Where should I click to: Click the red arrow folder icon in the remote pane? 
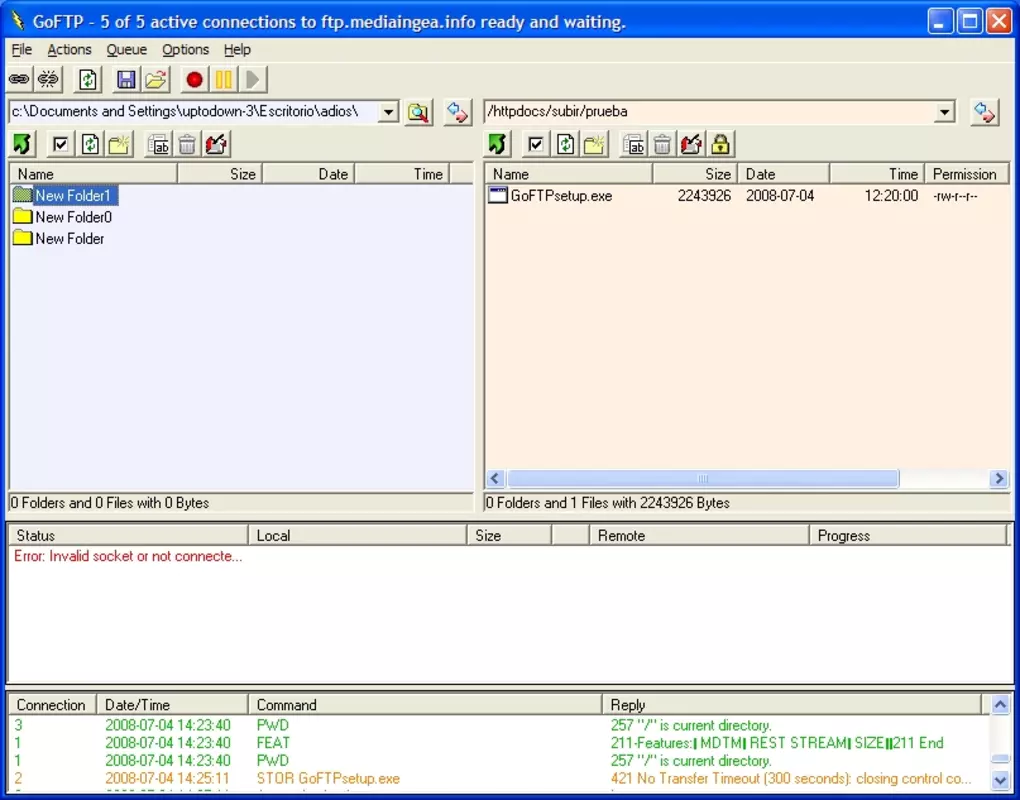coord(691,144)
